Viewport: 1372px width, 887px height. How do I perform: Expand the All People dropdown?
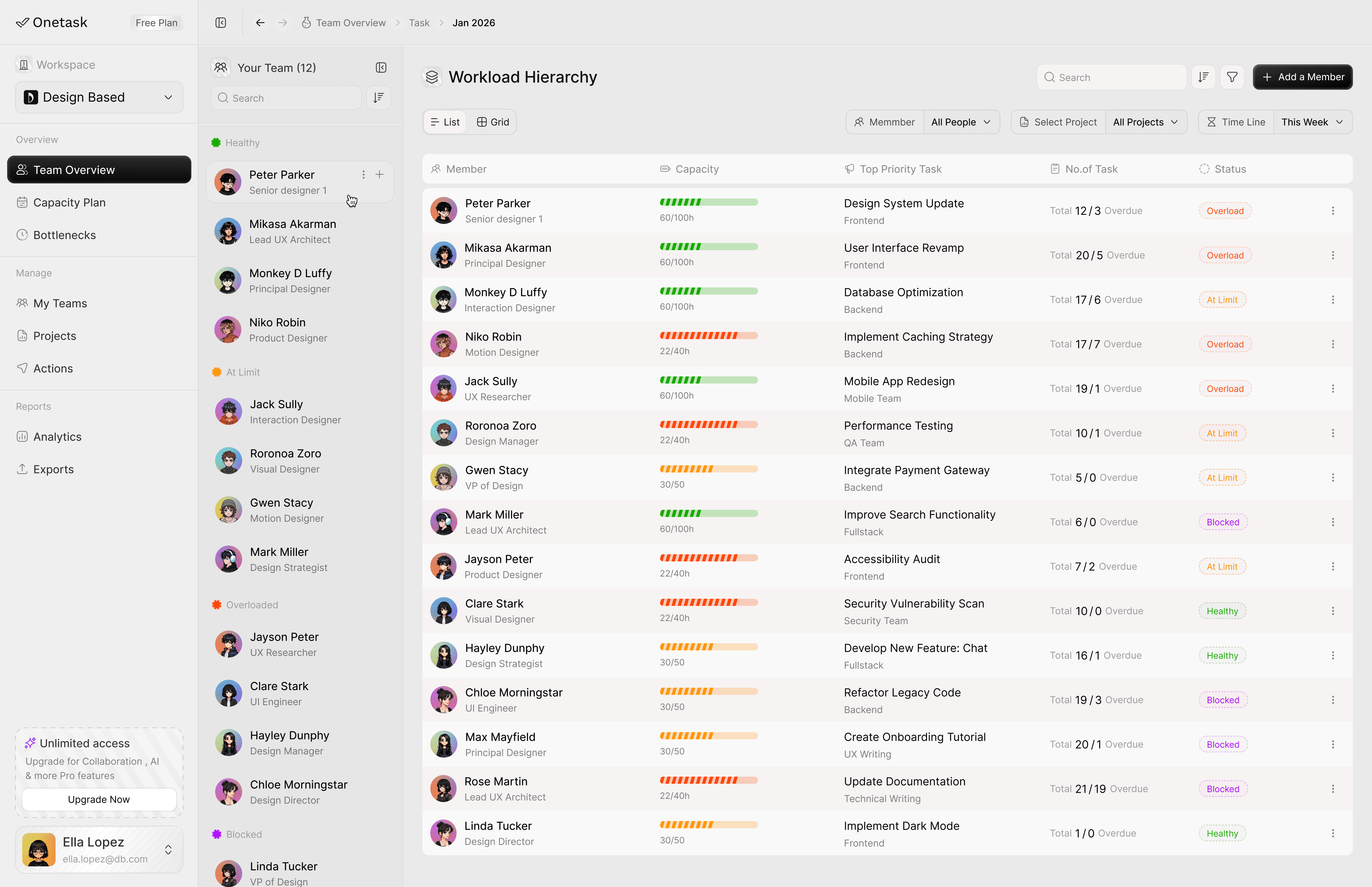click(960, 122)
